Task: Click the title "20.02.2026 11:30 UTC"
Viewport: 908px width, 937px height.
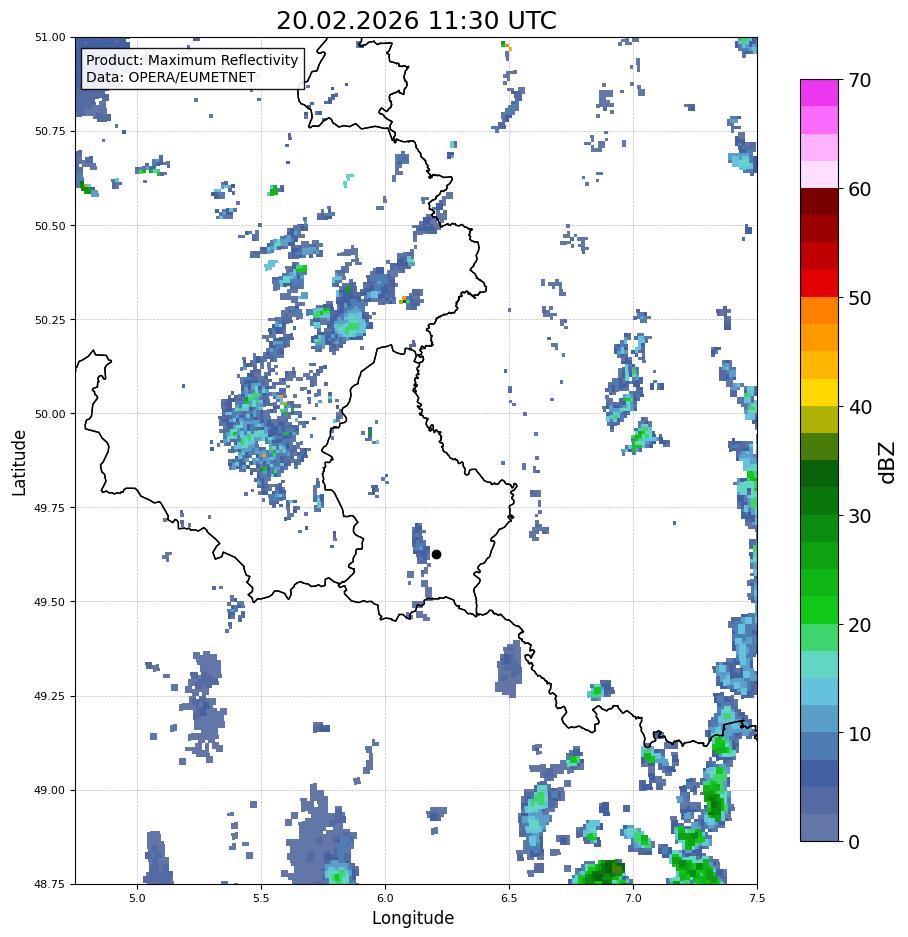Action: pyautogui.click(x=416, y=21)
